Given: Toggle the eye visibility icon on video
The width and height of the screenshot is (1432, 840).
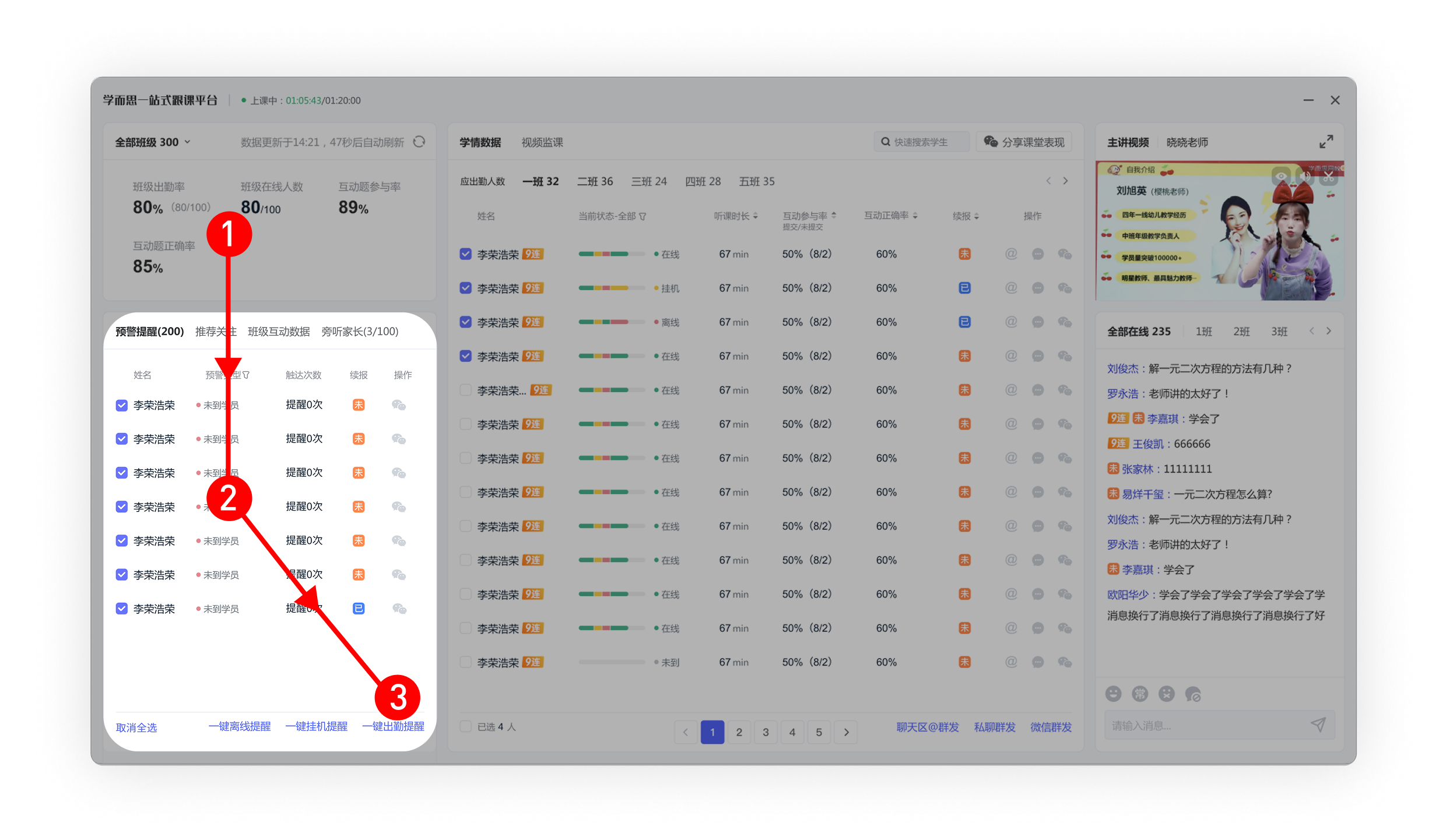Looking at the screenshot, I should click(1281, 176).
